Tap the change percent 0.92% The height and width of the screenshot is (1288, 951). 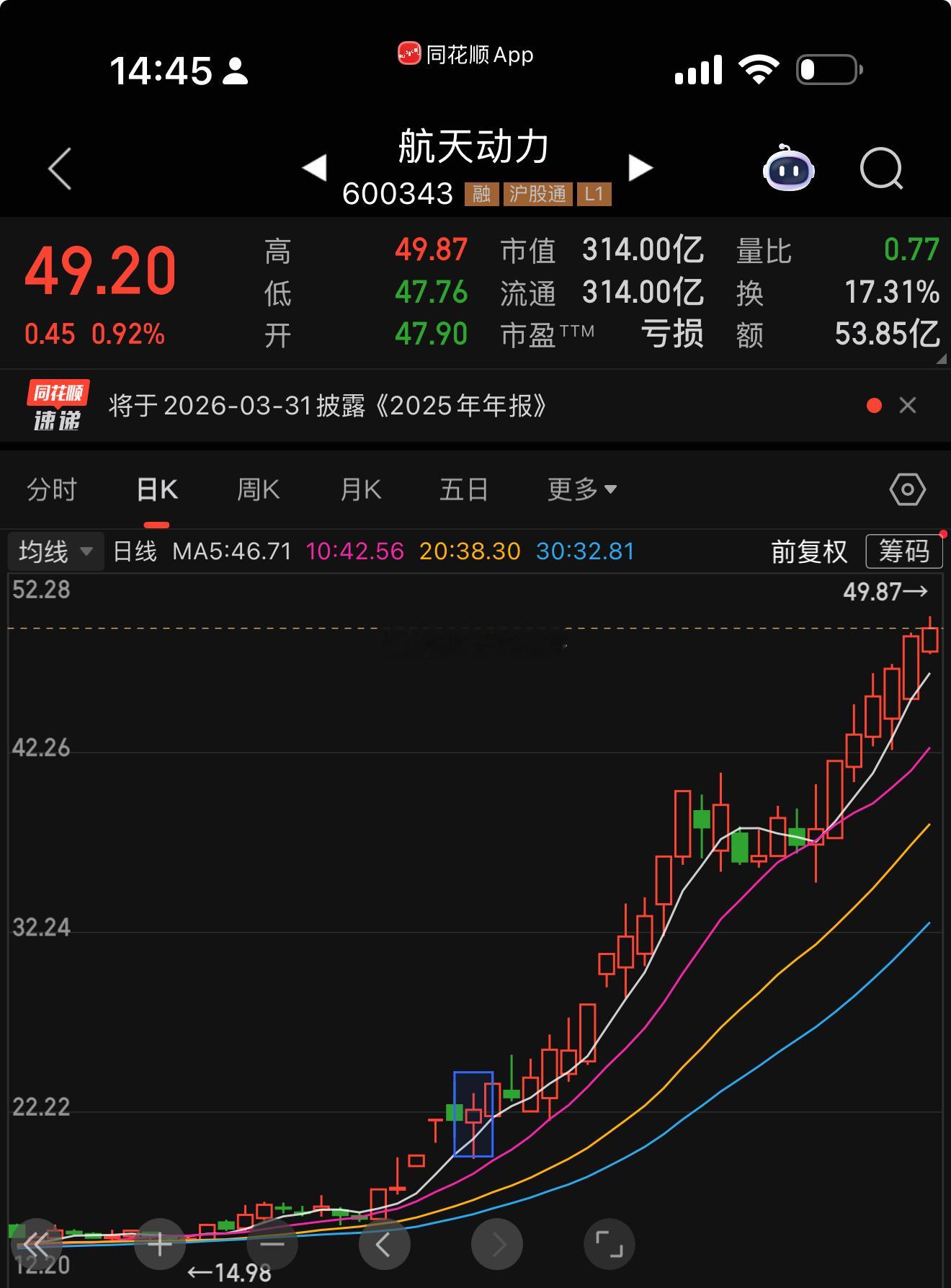pos(128,334)
